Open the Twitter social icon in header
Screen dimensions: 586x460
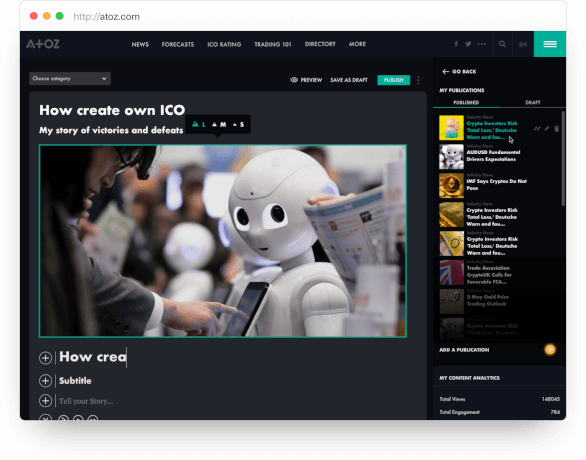pos(468,44)
